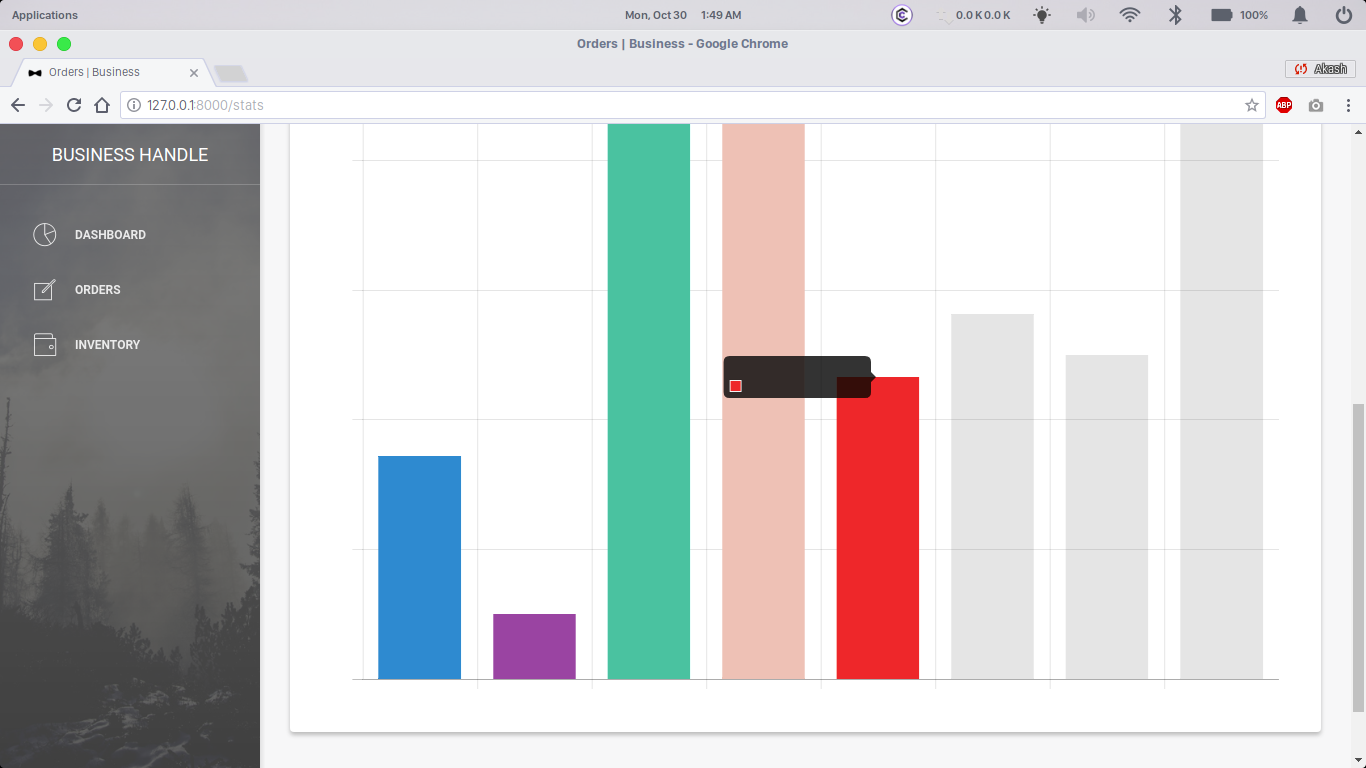1366x768 pixels.
Task: Click the green chart bar
Action: point(648,401)
